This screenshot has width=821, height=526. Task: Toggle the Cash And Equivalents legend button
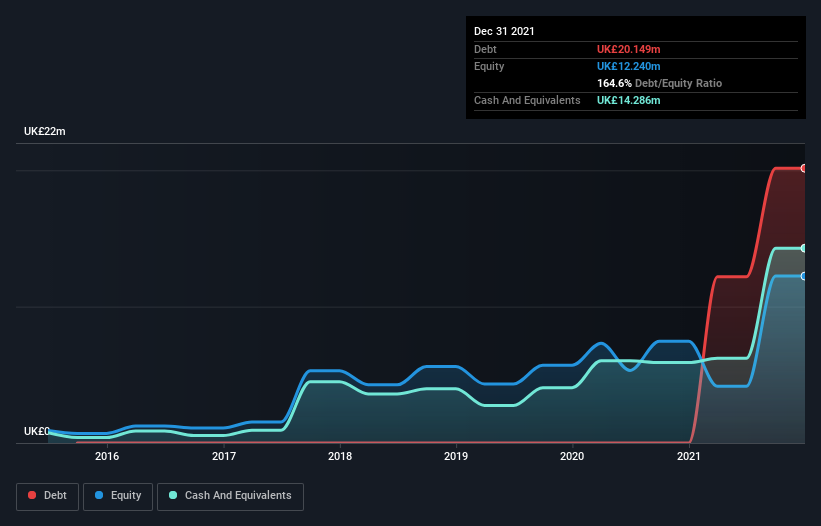tap(230, 496)
